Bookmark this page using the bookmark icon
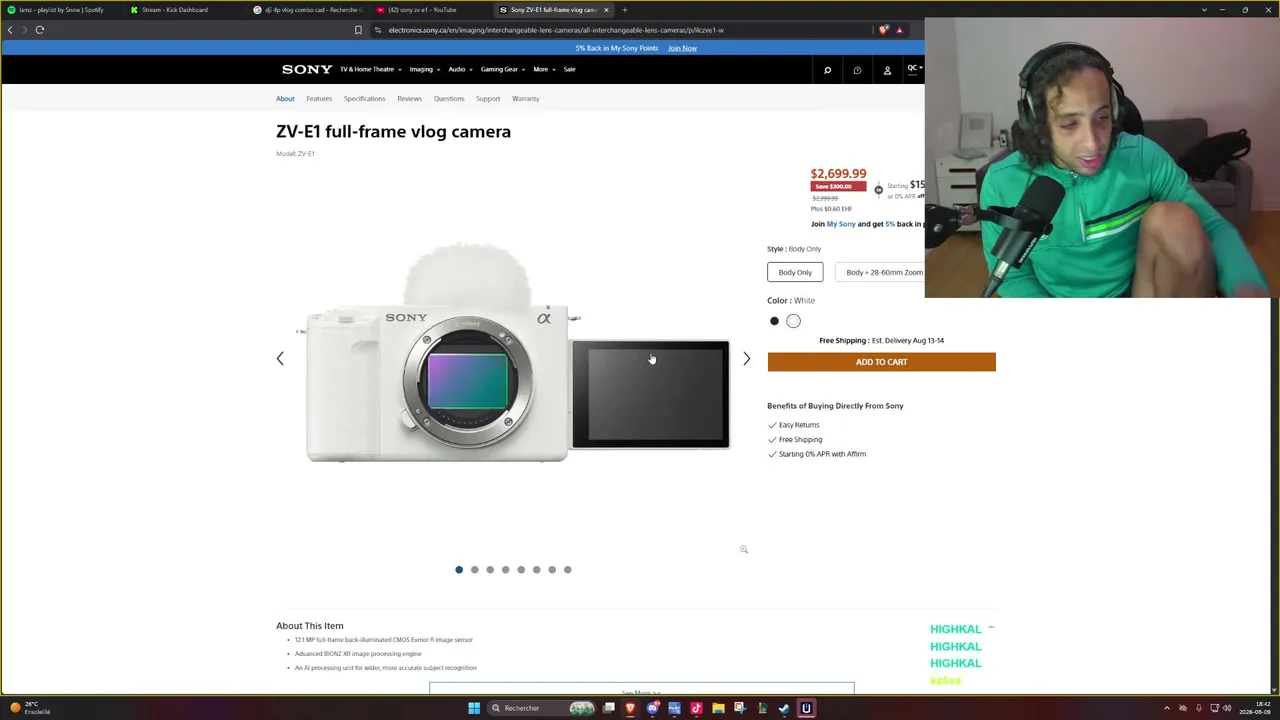Viewport: 1280px width, 720px height. point(358,30)
